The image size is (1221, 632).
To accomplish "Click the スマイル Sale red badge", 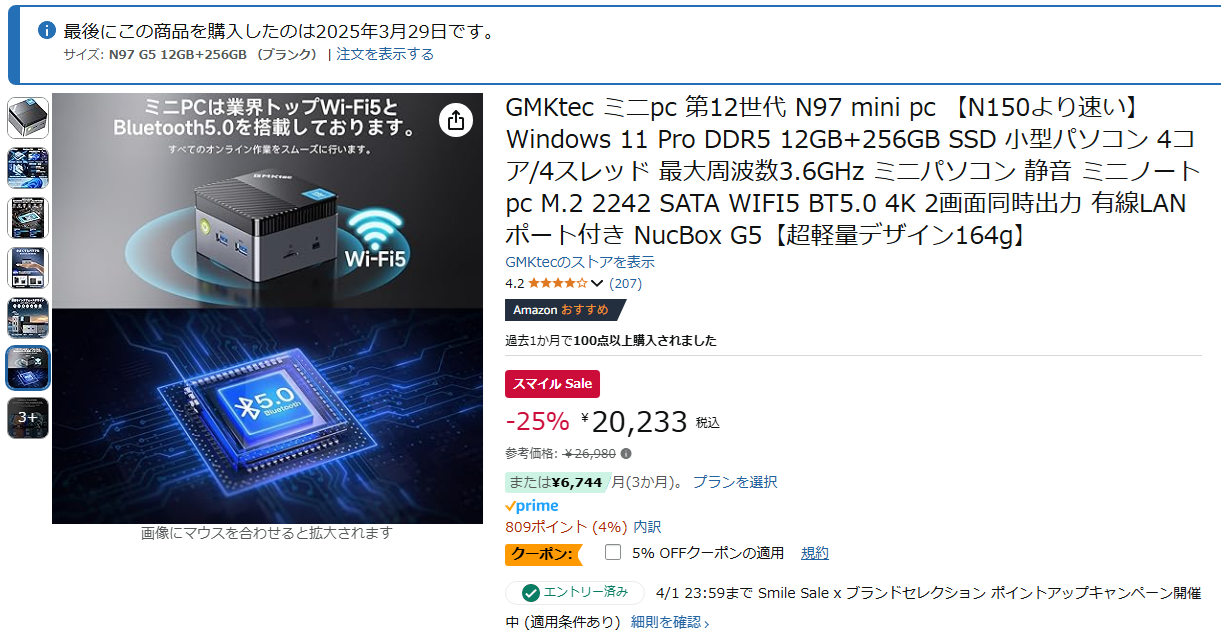I will (552, 383).
